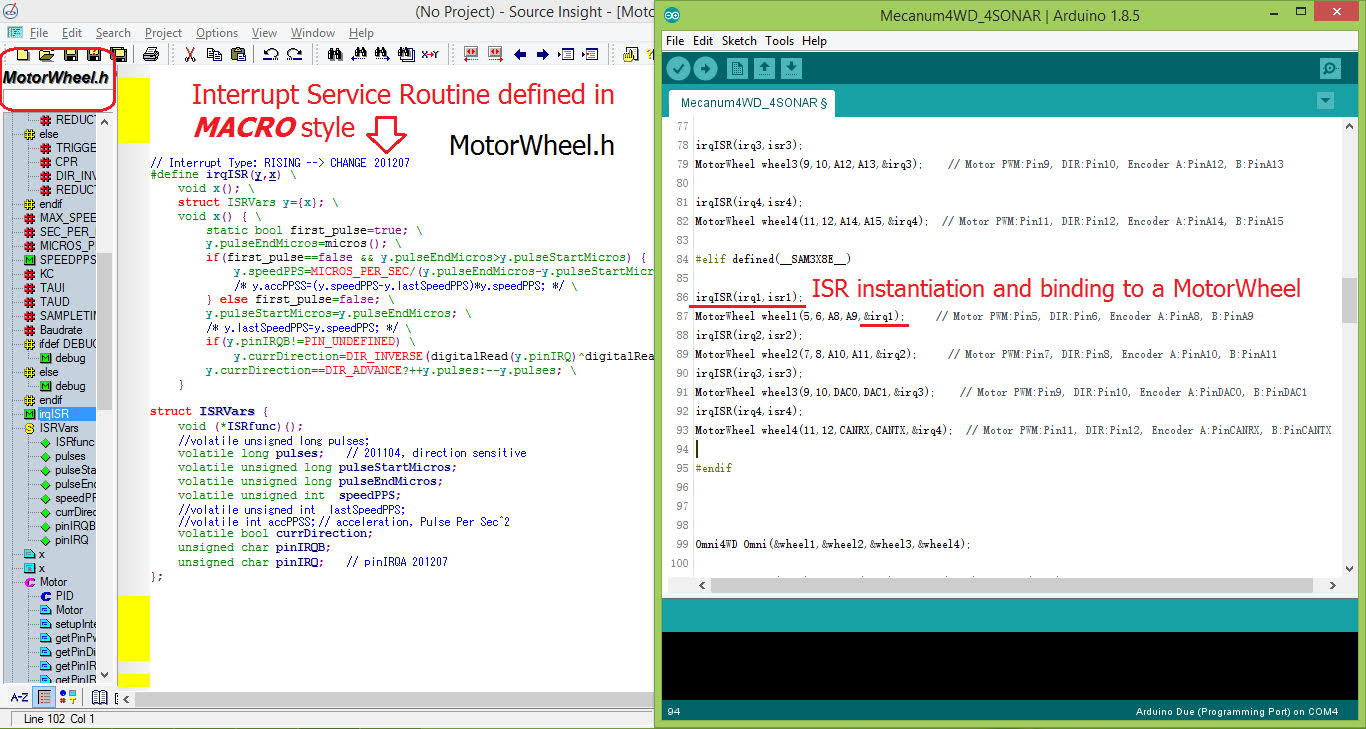
Task: Select the endif entry above irqISR
Action: coord(50,400)
